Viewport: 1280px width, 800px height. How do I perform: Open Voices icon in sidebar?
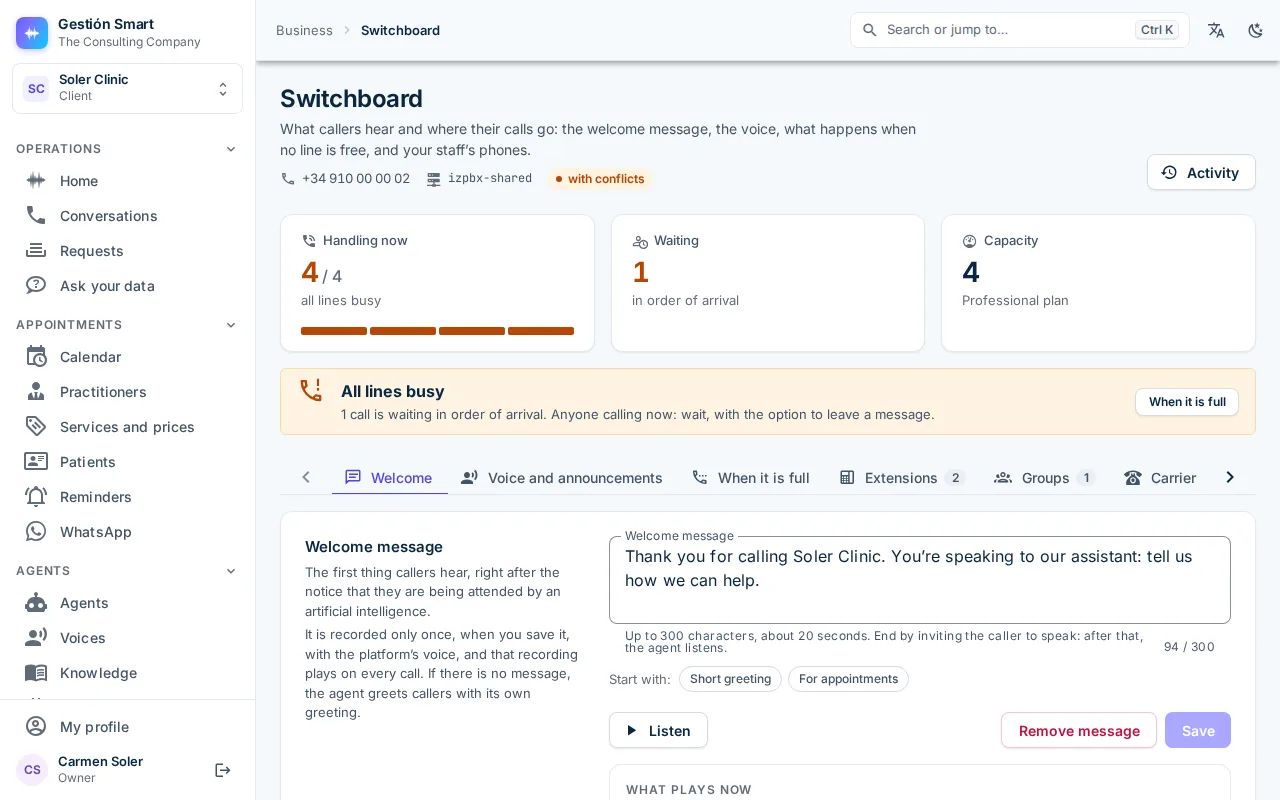pyautogui.click(x=36, y=638)
